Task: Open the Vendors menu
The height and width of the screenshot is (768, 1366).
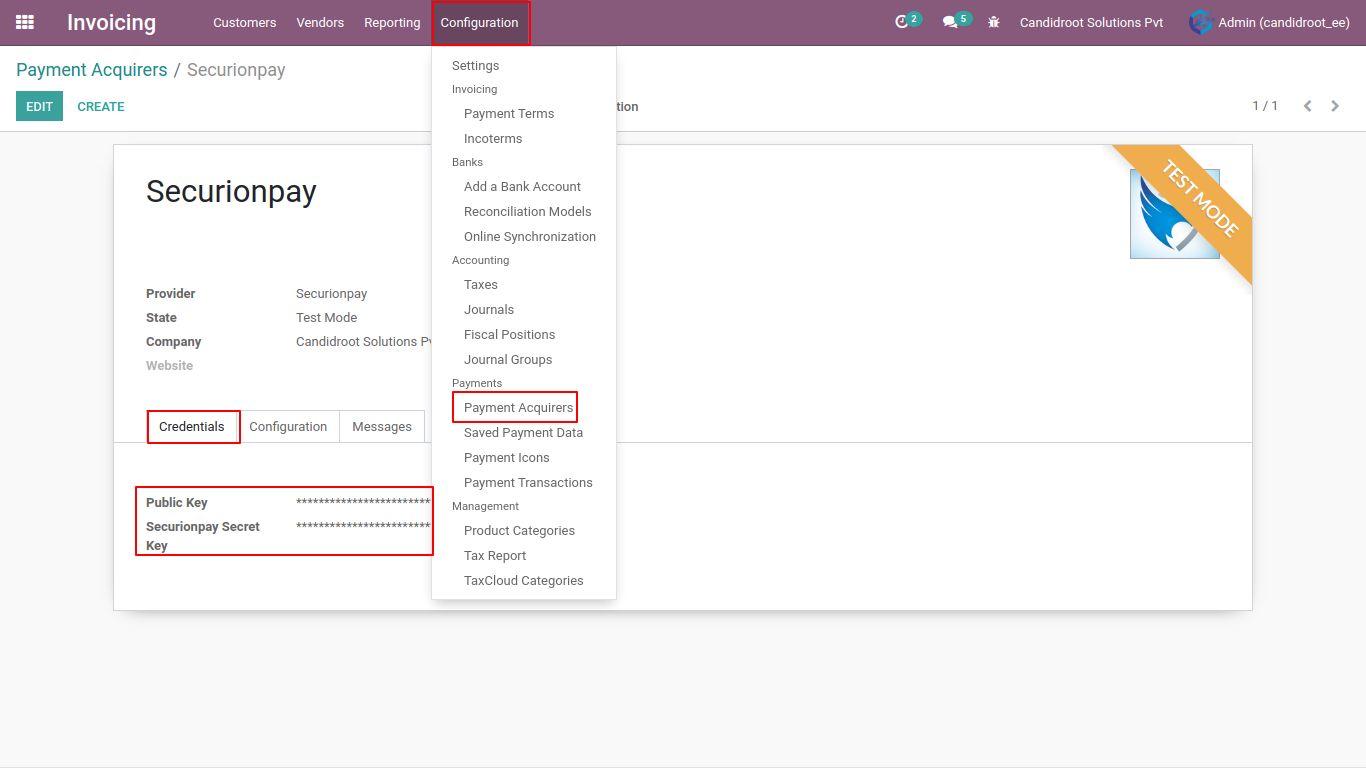Action: (x=320, y=23)
